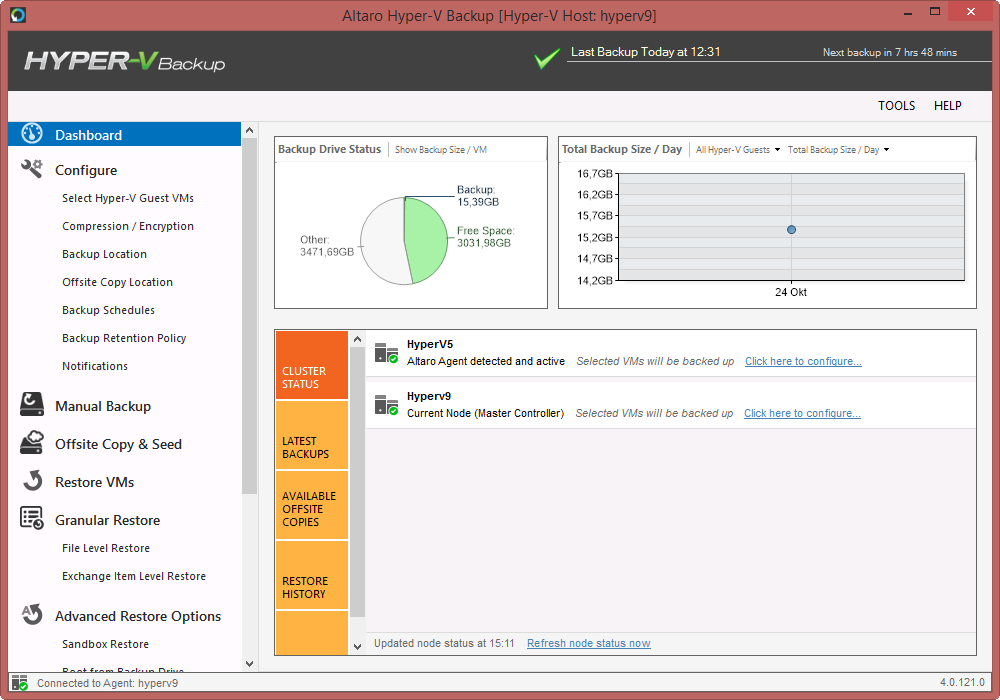
Task: Click the 'Last Backup Today at 12:31' text
Action: [x=645, y=52]
